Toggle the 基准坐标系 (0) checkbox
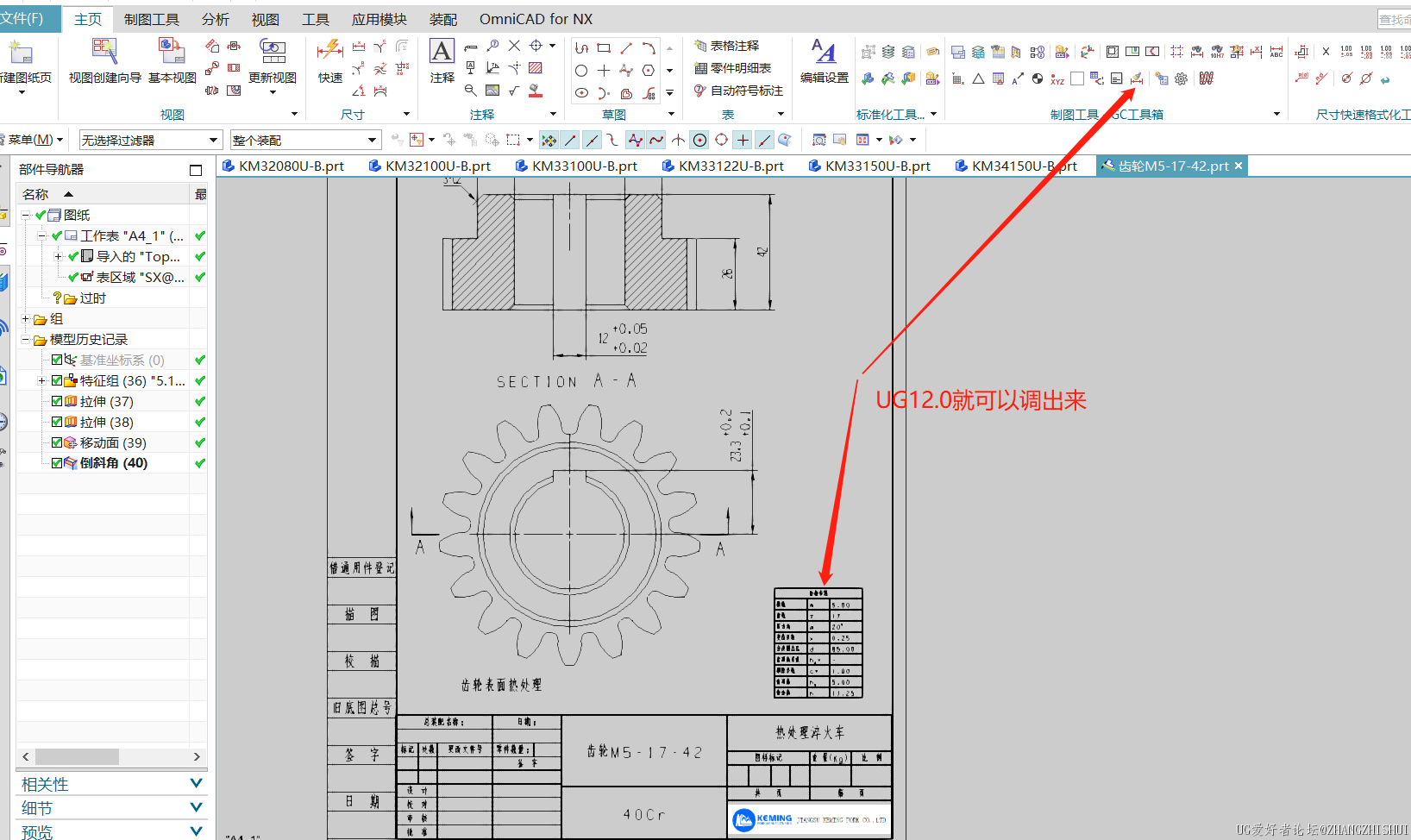Viewport: 1411px width, 840px height. click(57, 360)
